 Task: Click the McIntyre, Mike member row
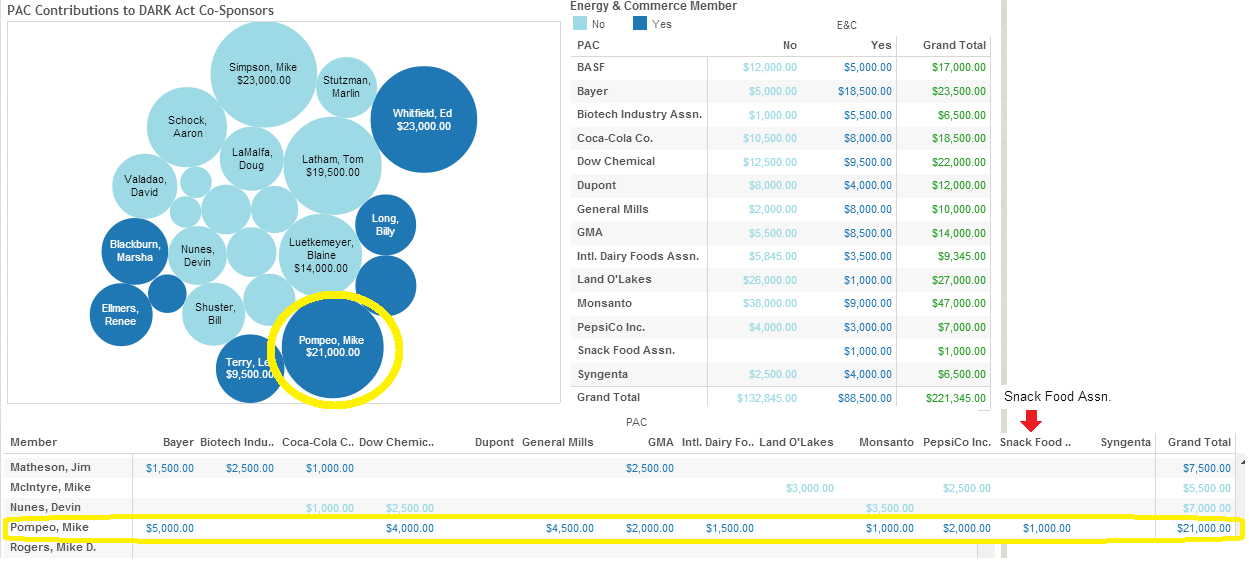pyautogui.click(x=620, y=488)
